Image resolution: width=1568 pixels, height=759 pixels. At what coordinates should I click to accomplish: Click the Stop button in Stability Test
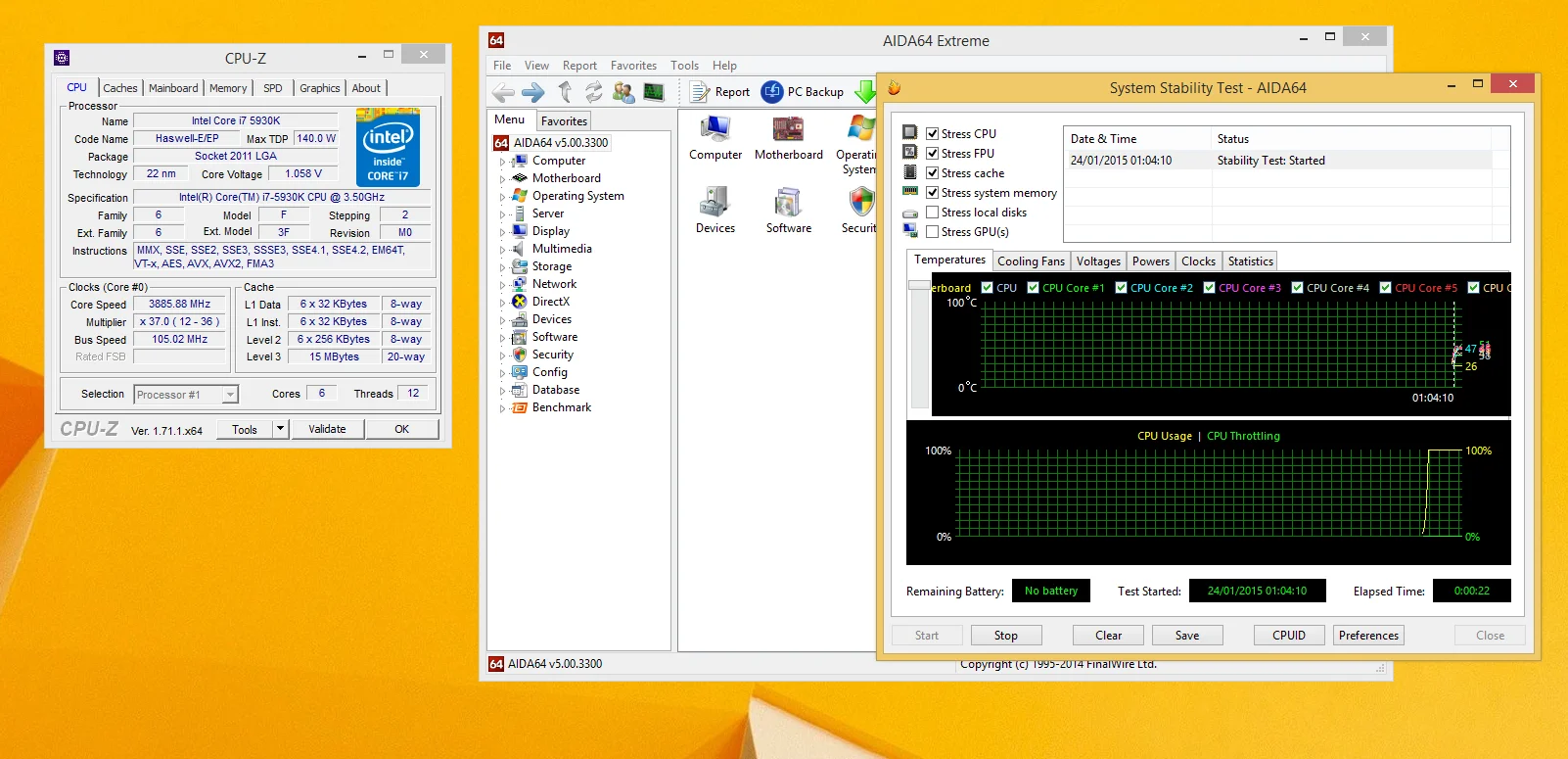click(1006, 636)
